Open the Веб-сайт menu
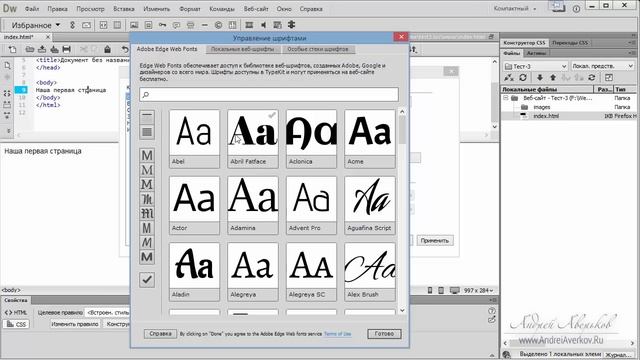640x360 pixels. tap(256, 9)
